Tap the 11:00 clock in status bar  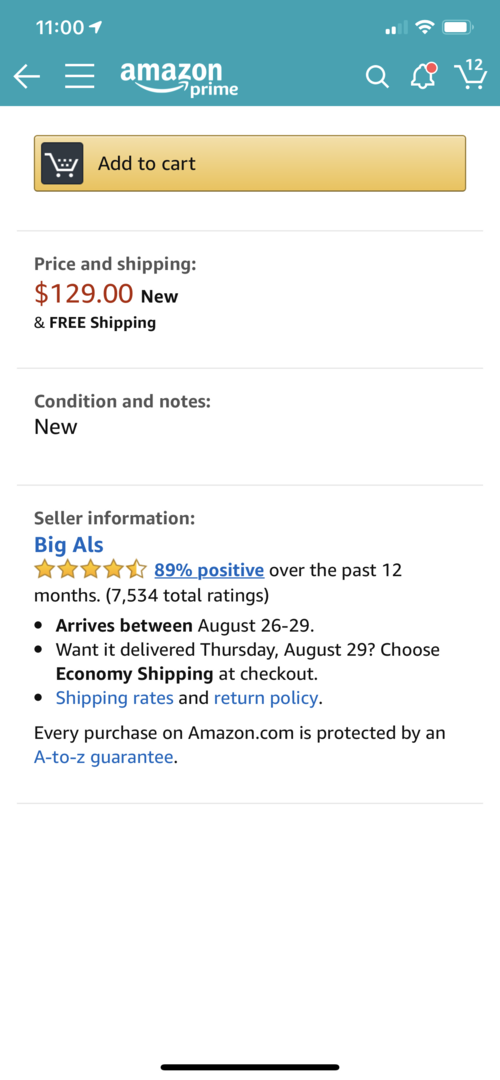click(59, 28)
